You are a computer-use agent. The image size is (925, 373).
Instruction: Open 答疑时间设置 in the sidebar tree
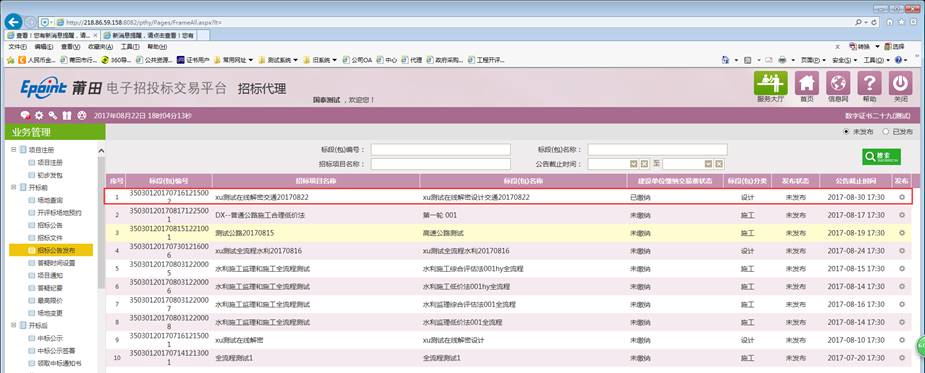coord(56,263)
